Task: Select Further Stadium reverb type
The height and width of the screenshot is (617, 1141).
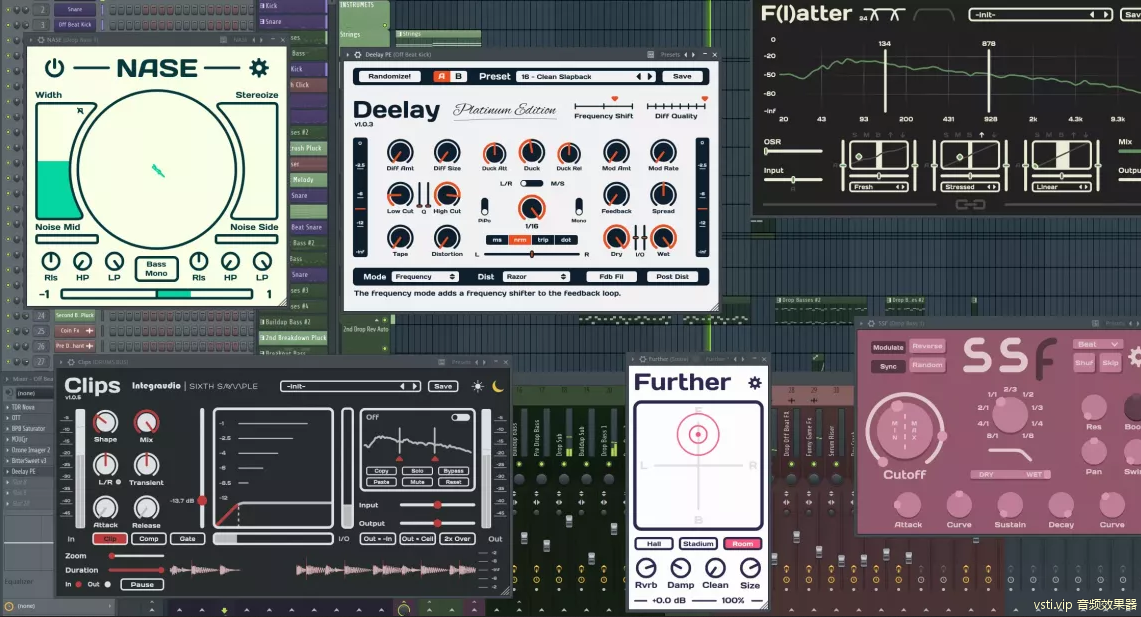Action: [698, 544]
